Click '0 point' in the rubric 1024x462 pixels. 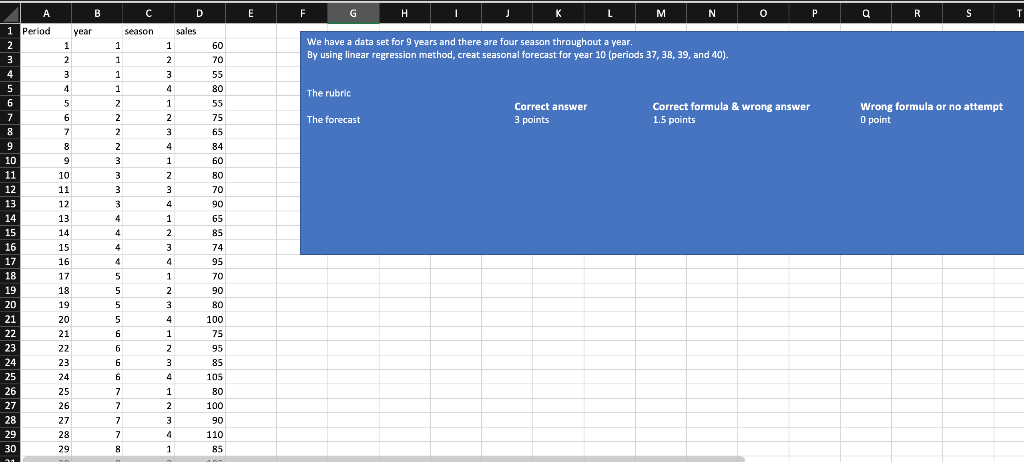(x=875, y=120)
